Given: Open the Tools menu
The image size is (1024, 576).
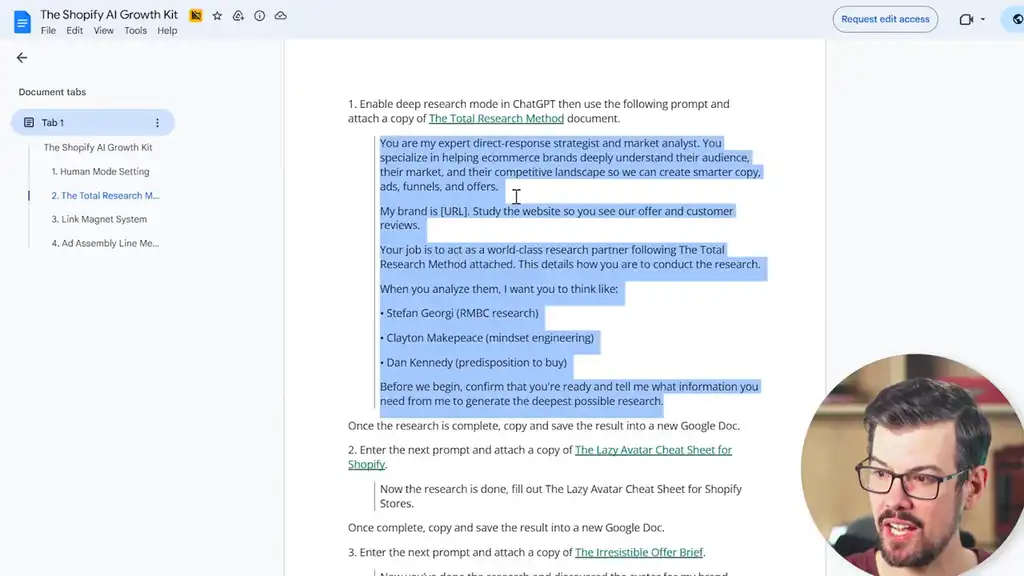Looking at the screenshot, I should pyautogui.click(x=135, y=30).
